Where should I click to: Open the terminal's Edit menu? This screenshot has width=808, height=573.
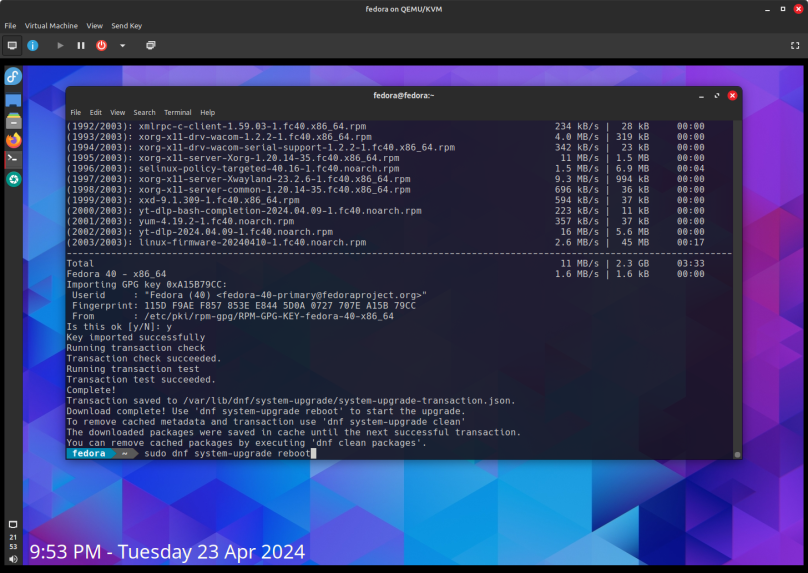point(95,112)
